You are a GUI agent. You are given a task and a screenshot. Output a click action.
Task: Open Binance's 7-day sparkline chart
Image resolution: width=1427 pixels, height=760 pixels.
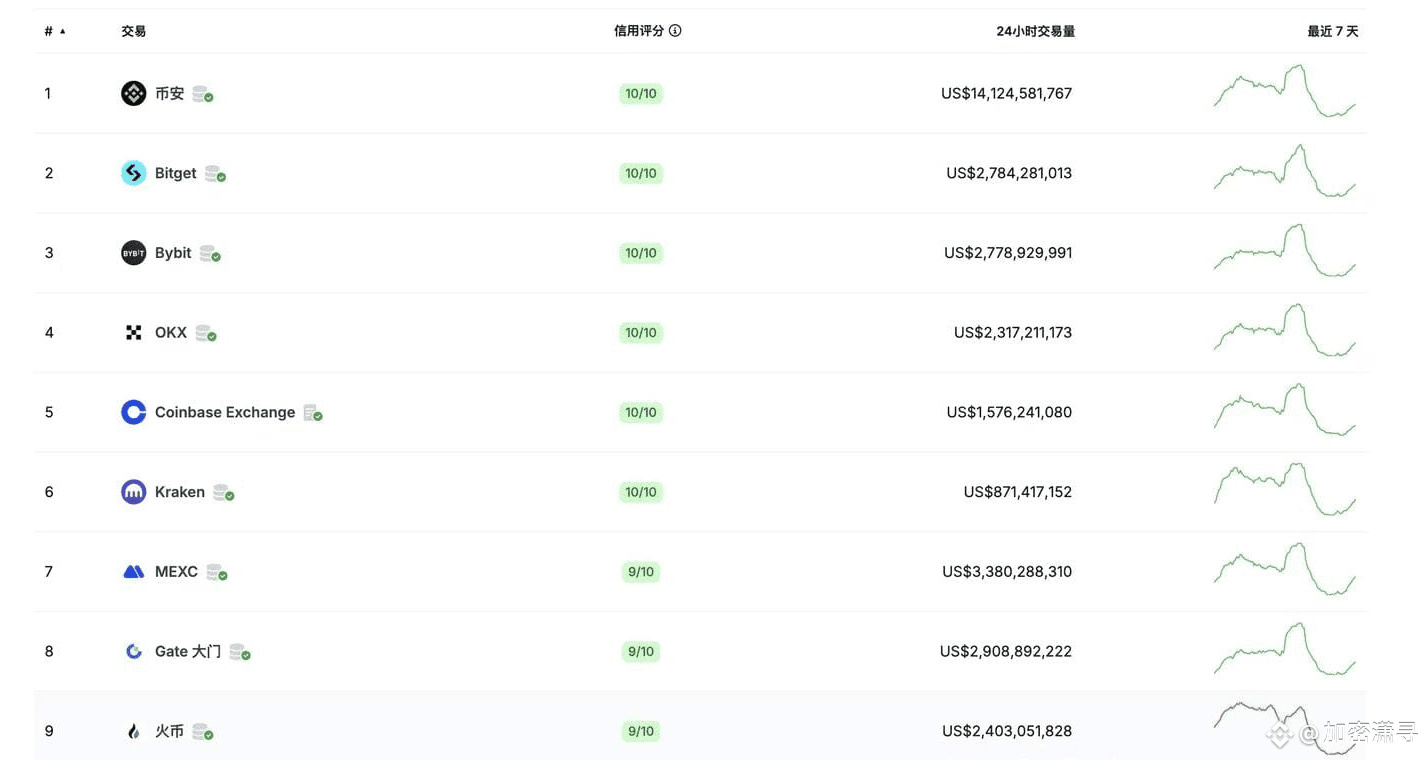[x=1285, y=92]
